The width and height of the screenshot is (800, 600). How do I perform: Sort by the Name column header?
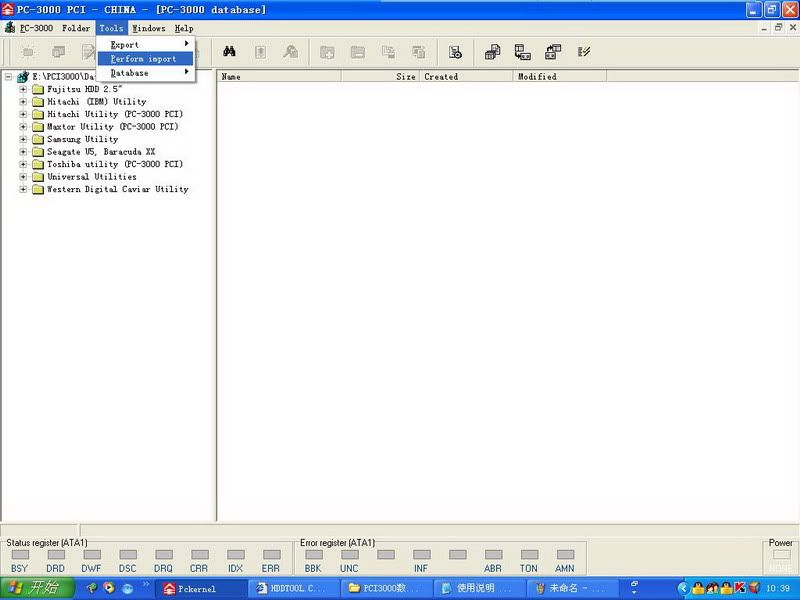(279, 77)
